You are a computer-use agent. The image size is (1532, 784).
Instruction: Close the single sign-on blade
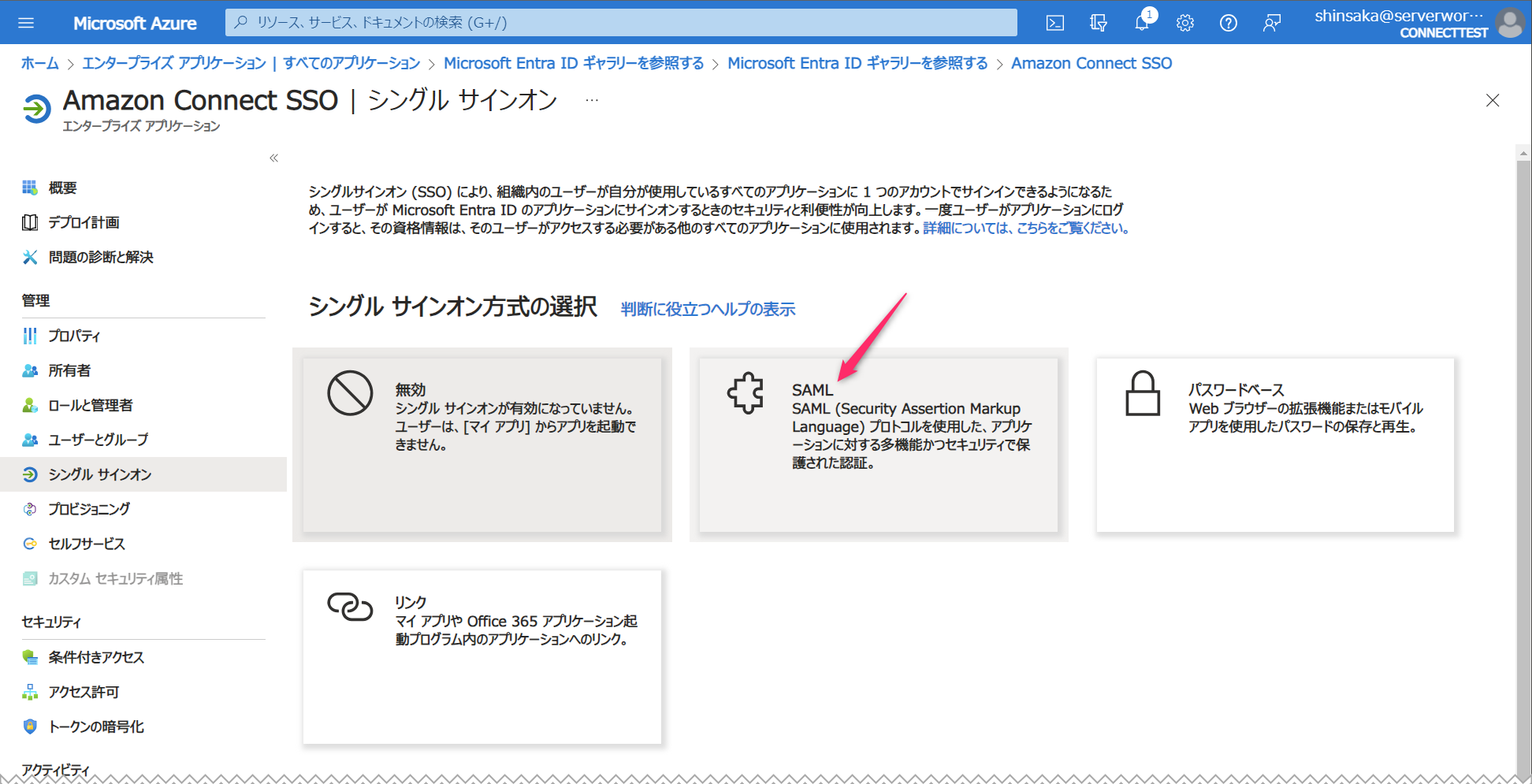[x=1493, y=100]
